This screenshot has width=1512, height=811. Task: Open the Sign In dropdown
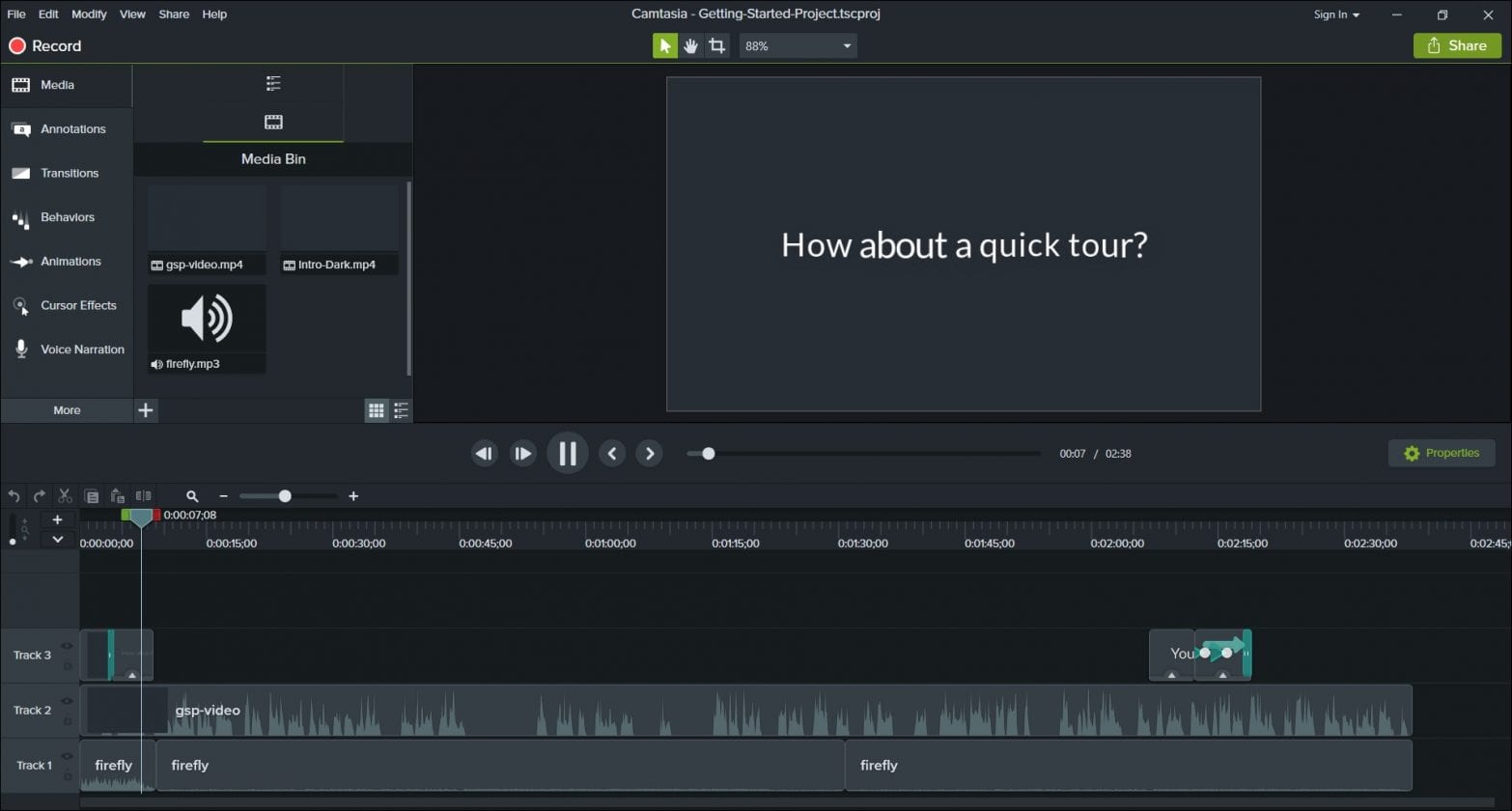click(1336, 14)
